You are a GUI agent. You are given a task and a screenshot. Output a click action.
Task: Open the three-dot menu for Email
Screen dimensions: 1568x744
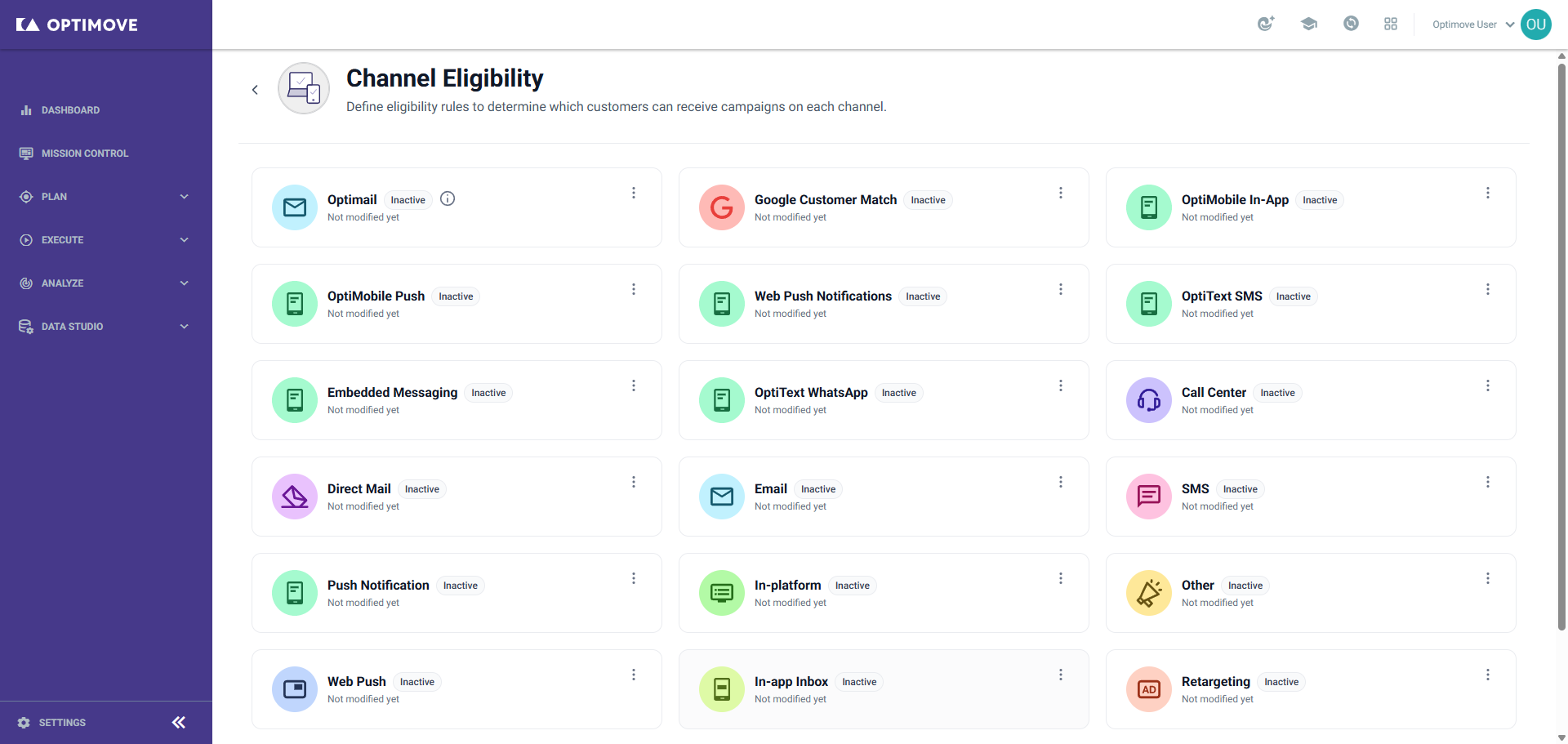1061,482
